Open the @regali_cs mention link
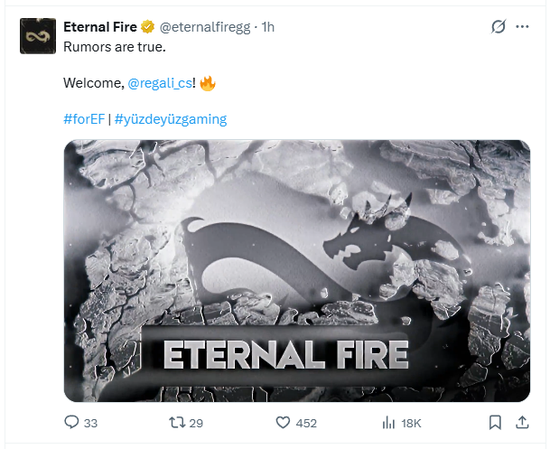This screenshot has width=550, height=449. tap(160, 83)
